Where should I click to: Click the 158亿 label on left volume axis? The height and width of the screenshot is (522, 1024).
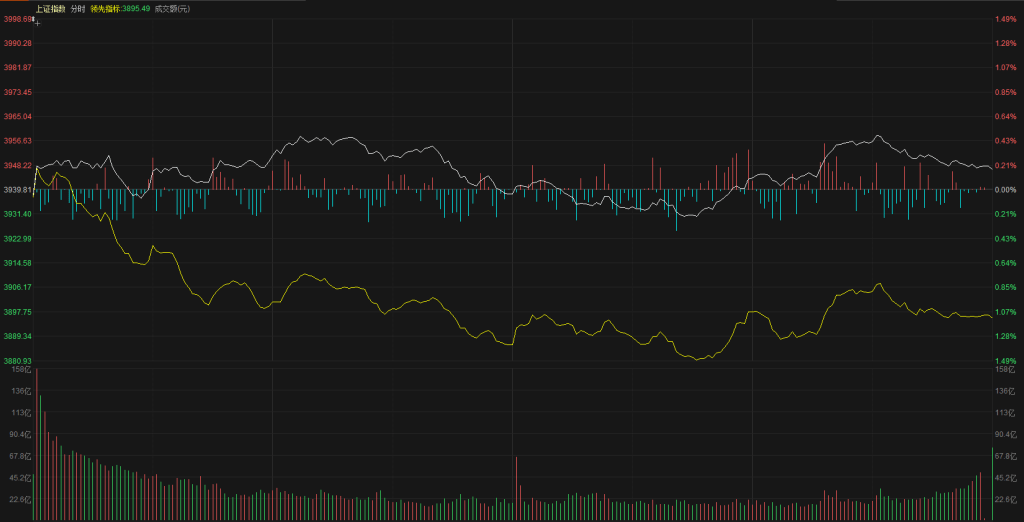pos(21,370)
